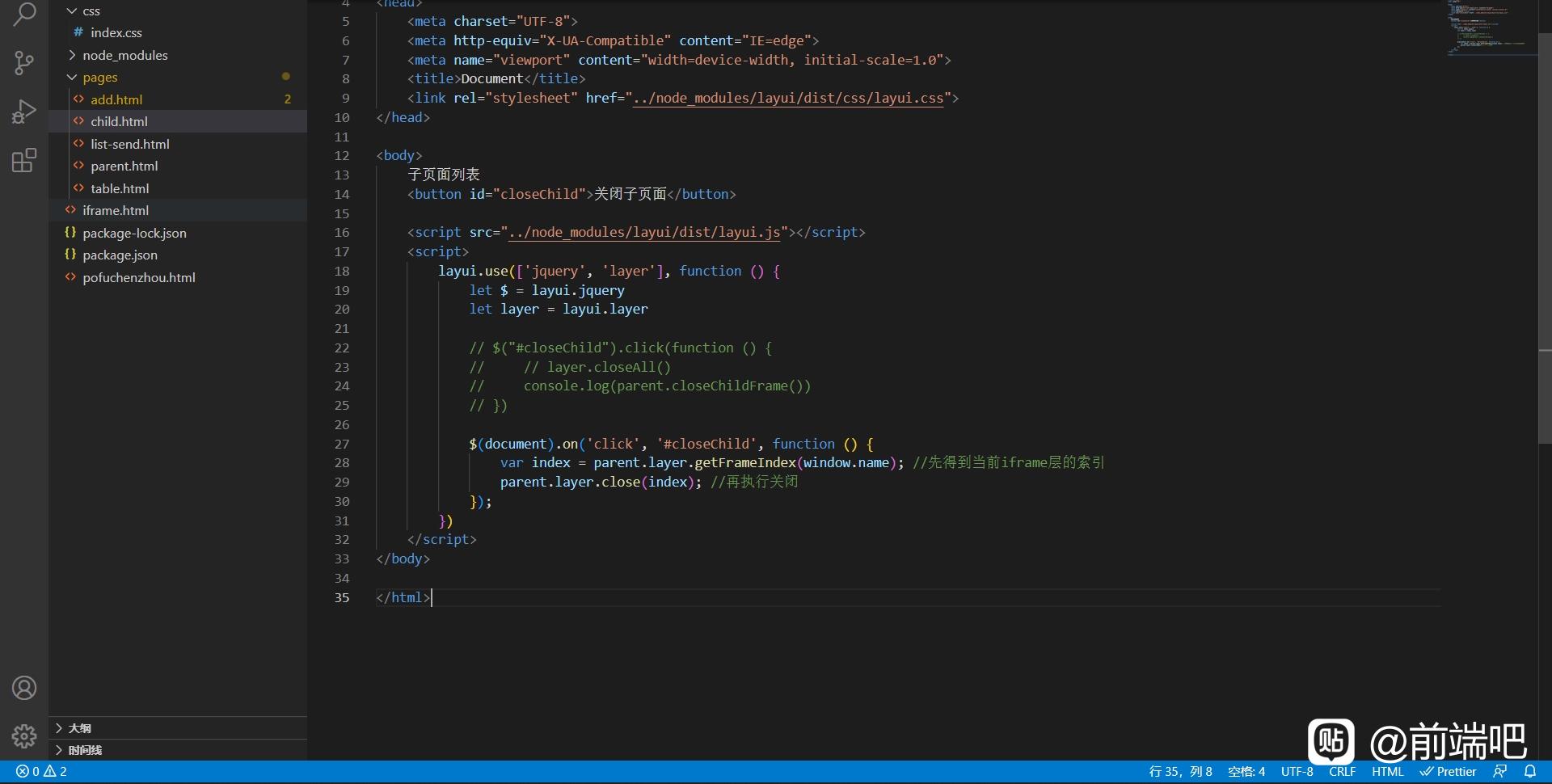Click the 子页面列表 text in body

click(444, 175)
